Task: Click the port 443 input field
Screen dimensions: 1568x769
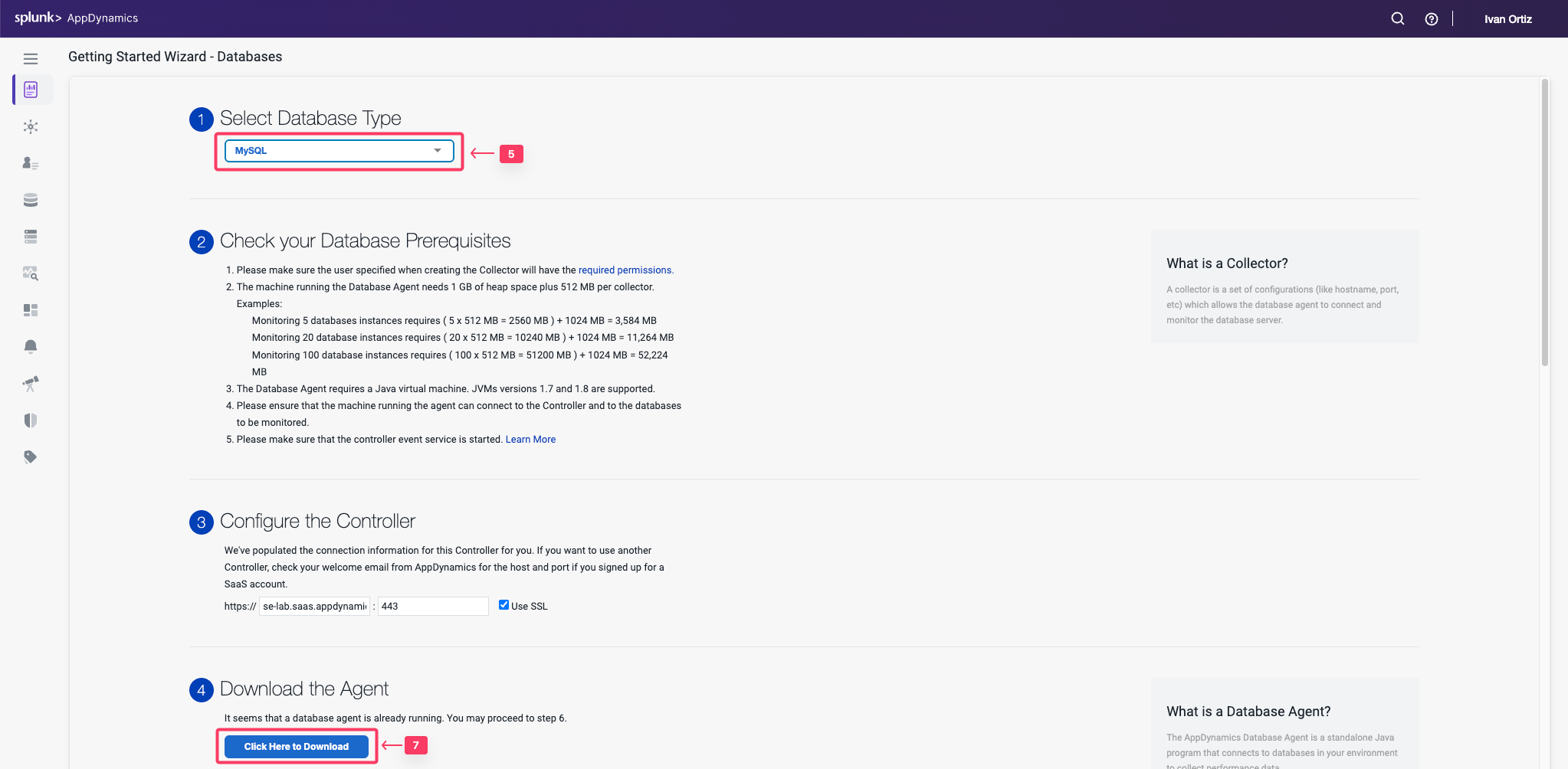Action: click(x=433, y=607)
